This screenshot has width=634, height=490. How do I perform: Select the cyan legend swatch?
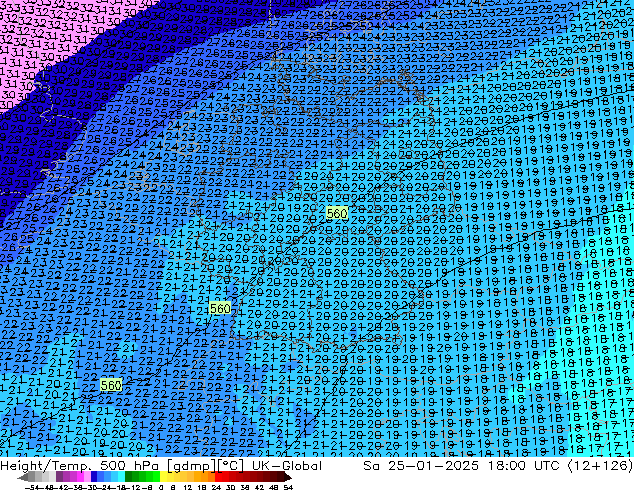[122, 477]
